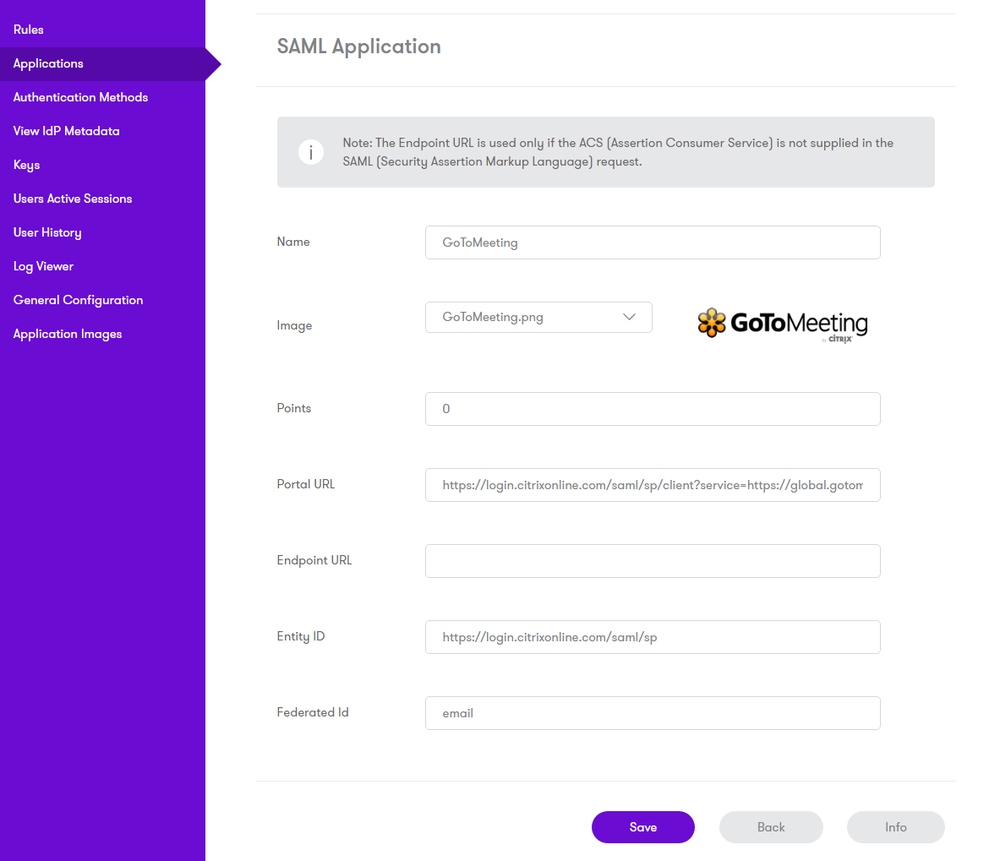Image resolution: width=1000 pixels, height=861 pixels.
Task: Select Applications in the sidebar
Action: 47,63
